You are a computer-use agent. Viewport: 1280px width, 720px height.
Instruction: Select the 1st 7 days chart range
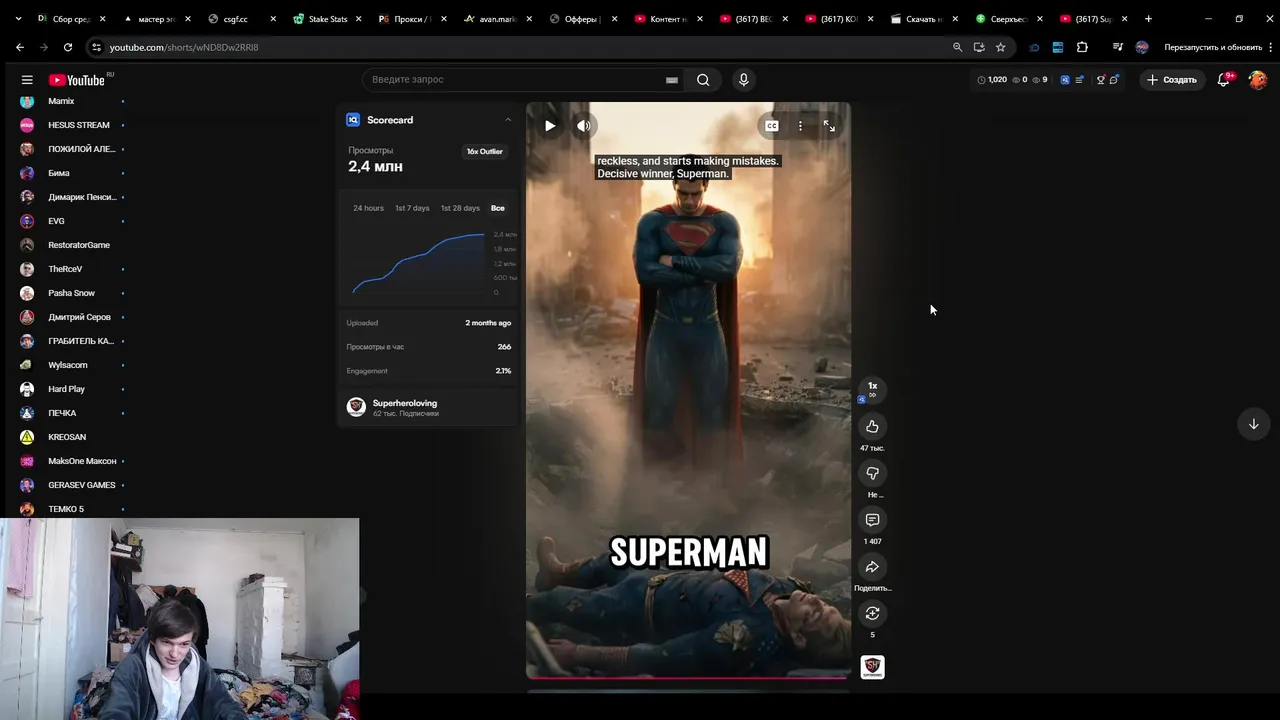pyautogui.click(x=412, y=208)
